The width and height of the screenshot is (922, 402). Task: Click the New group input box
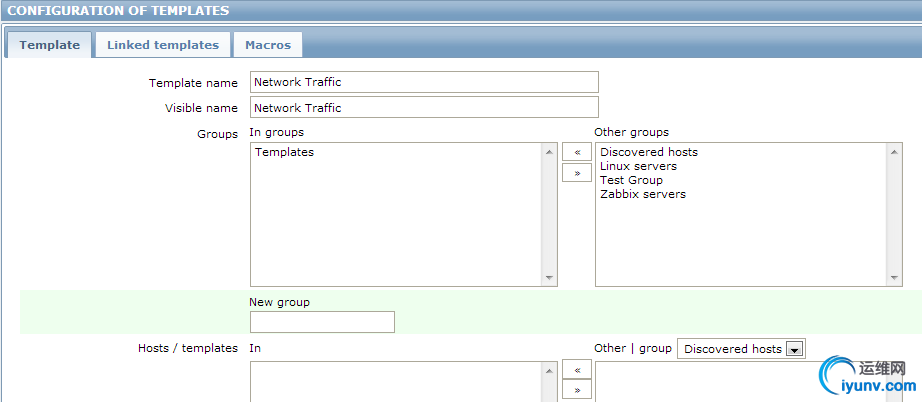[x=322, y=322]
